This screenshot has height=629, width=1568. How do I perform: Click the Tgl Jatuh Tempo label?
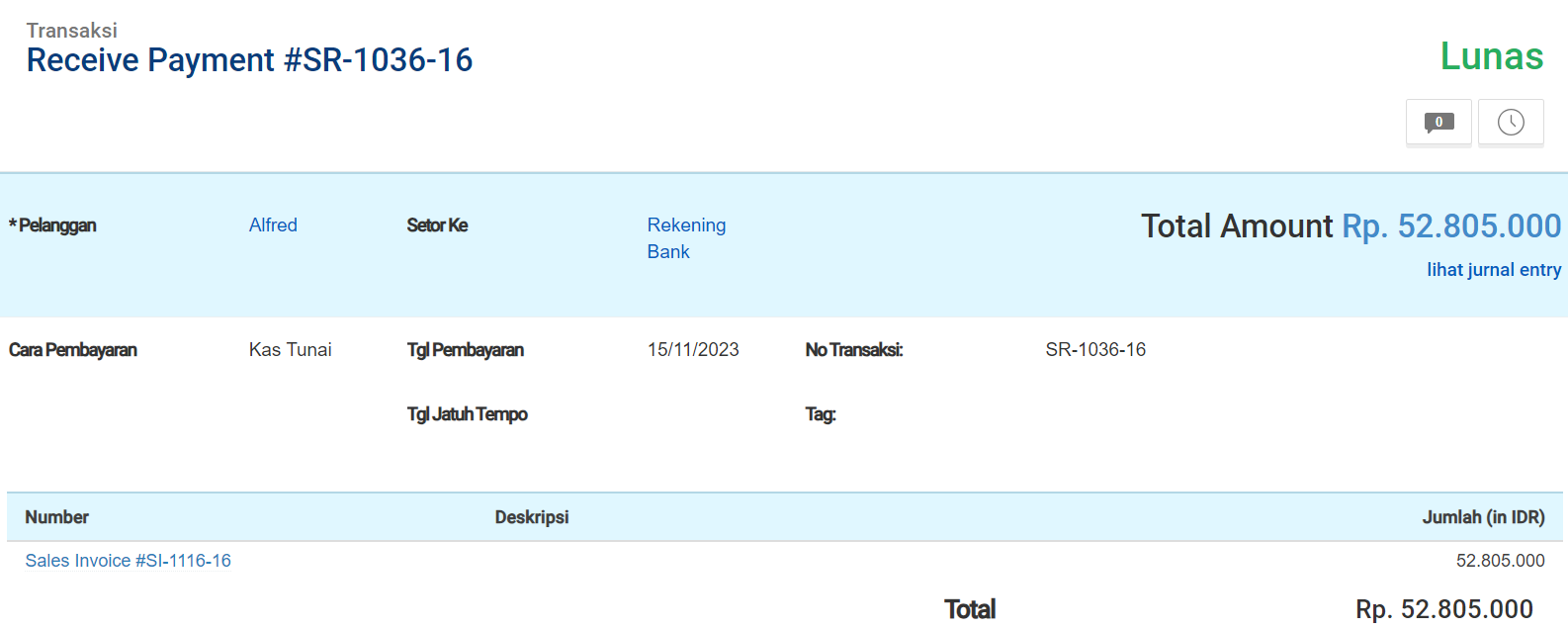point(467,414)
